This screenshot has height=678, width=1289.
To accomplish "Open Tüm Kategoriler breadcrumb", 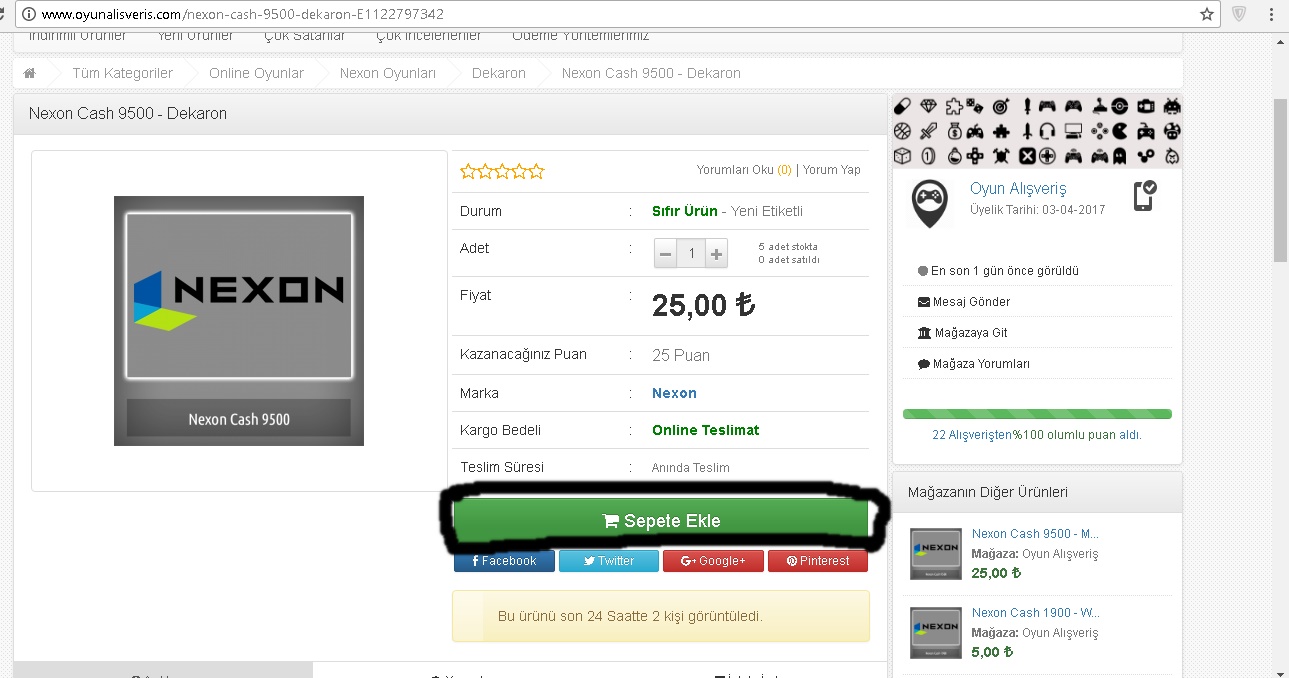I will pos(122,73).
